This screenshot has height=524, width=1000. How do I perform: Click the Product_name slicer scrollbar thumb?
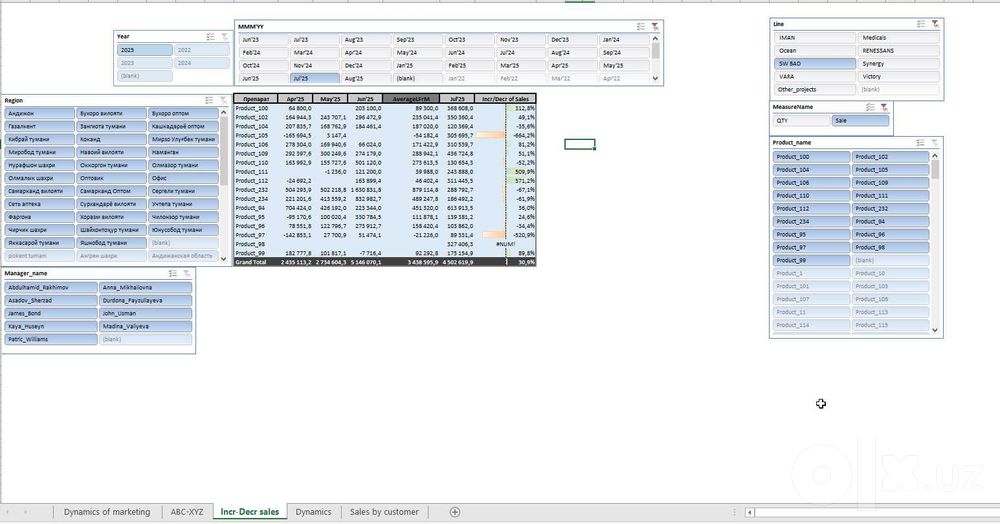tap(935, 169)
